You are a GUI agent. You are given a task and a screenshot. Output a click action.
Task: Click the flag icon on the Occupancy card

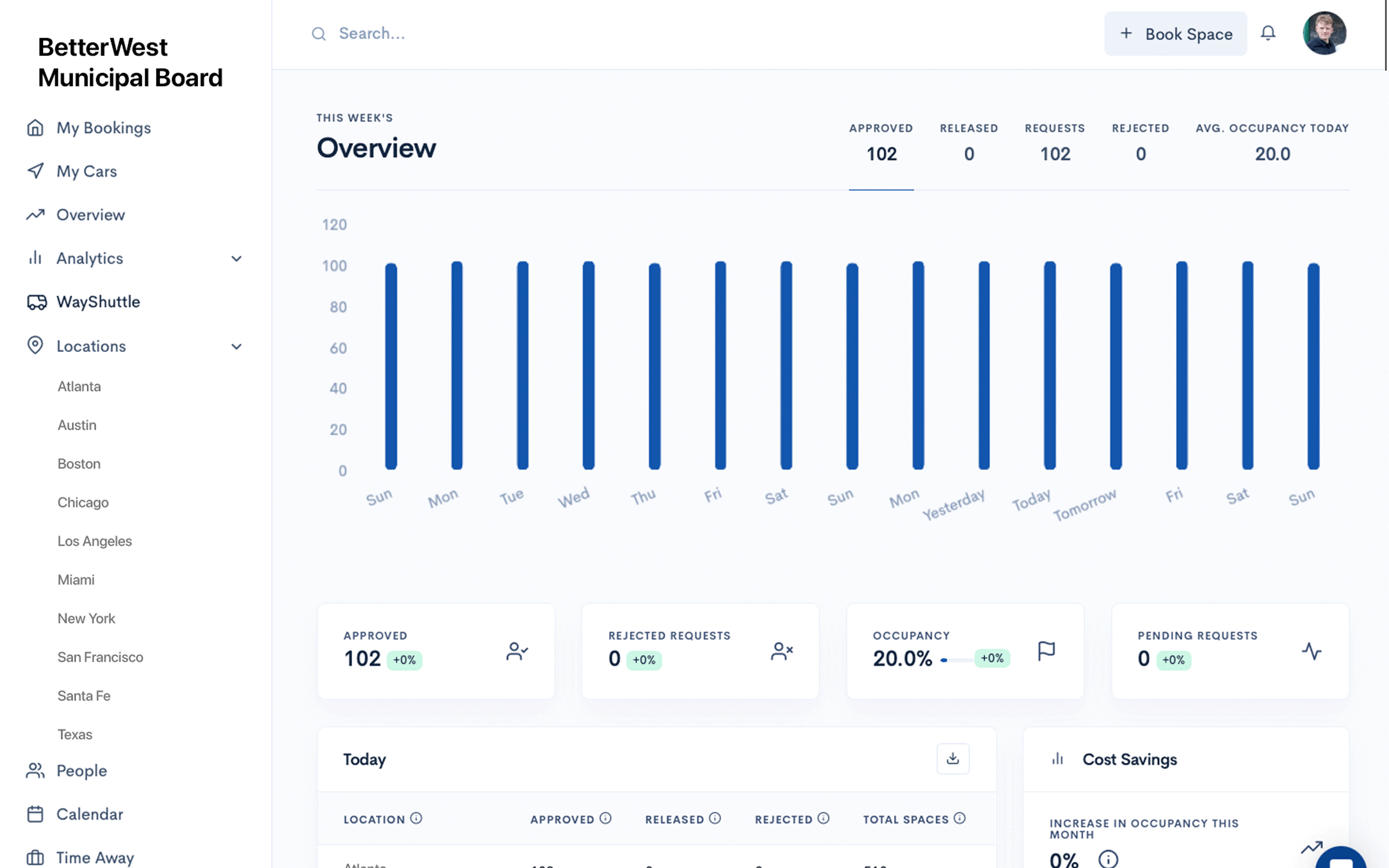[x=1047, y=651]
